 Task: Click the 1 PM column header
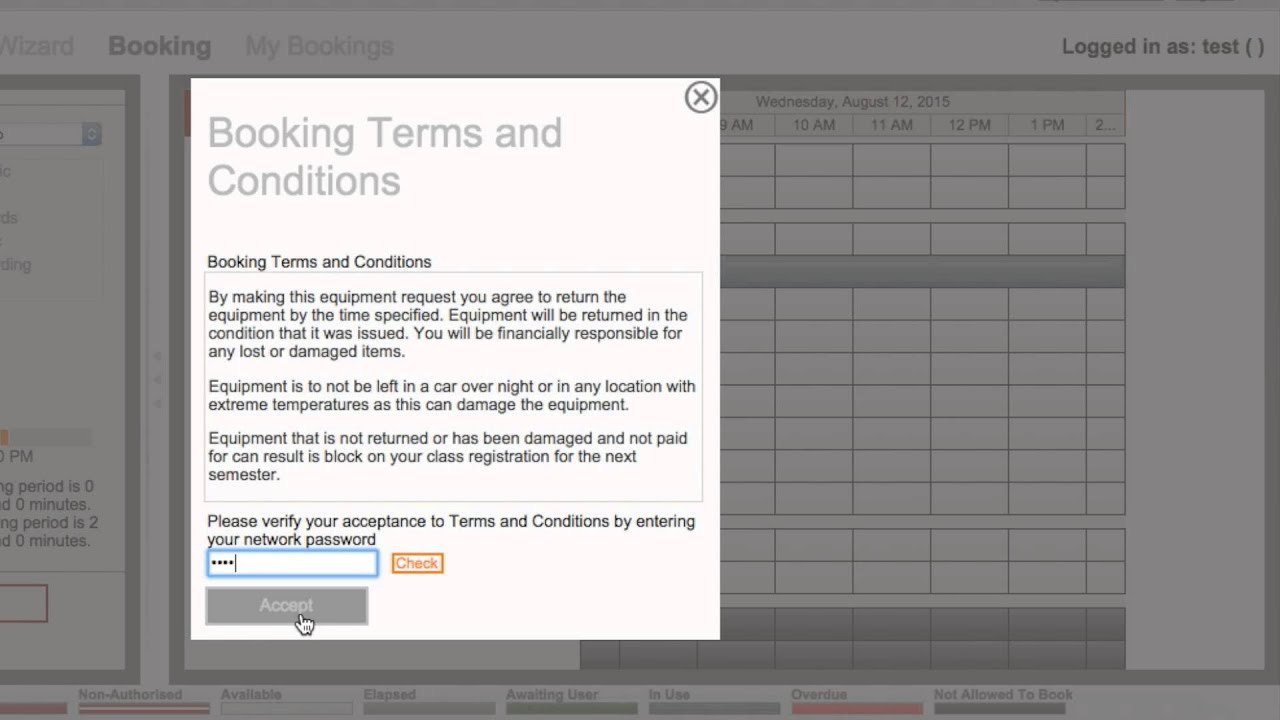tap(1047, 125)
